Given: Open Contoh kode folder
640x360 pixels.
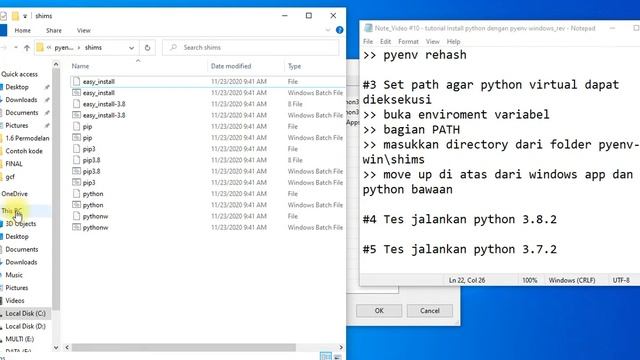Looking at the screenshot, I should coord(24,151).
